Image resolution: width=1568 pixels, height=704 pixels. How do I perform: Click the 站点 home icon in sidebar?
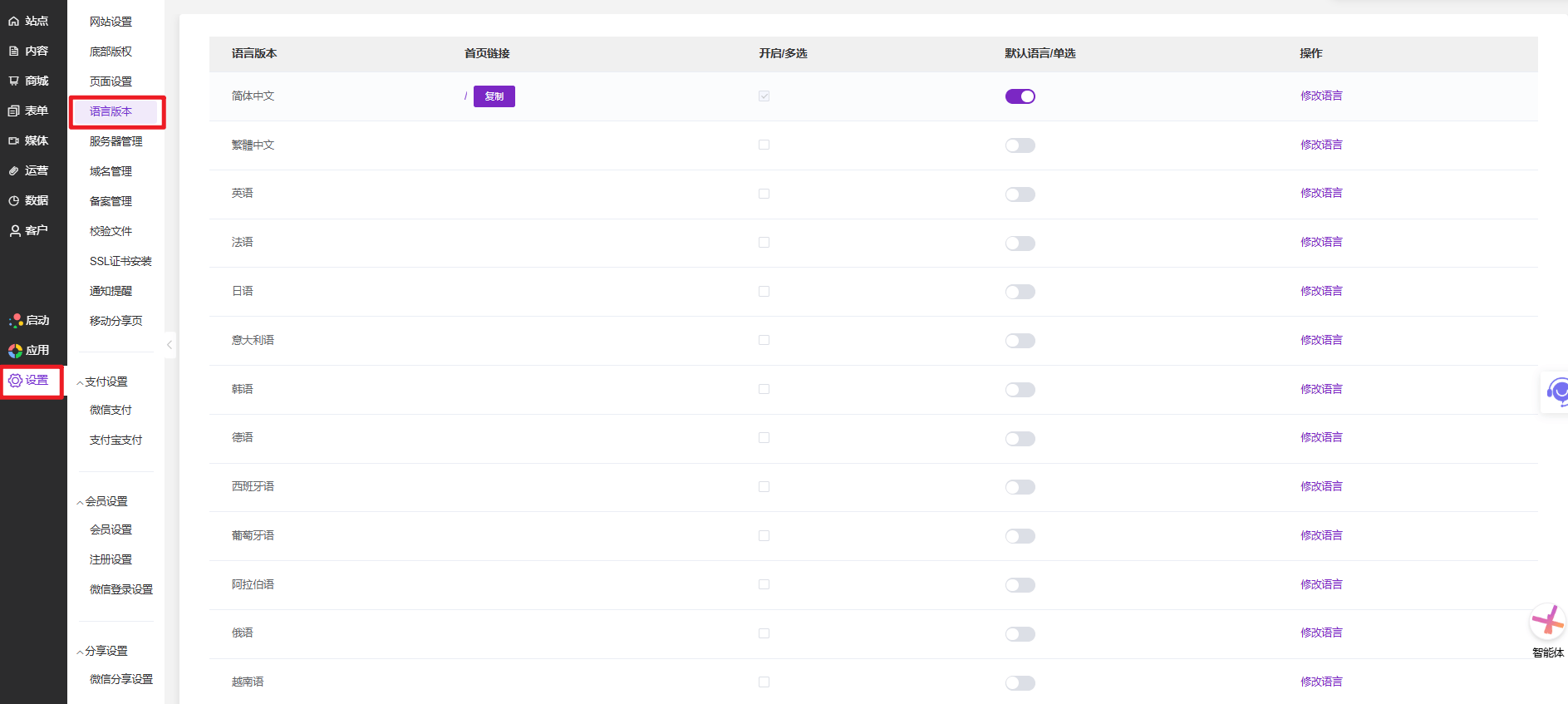click(x=14, y=22)
